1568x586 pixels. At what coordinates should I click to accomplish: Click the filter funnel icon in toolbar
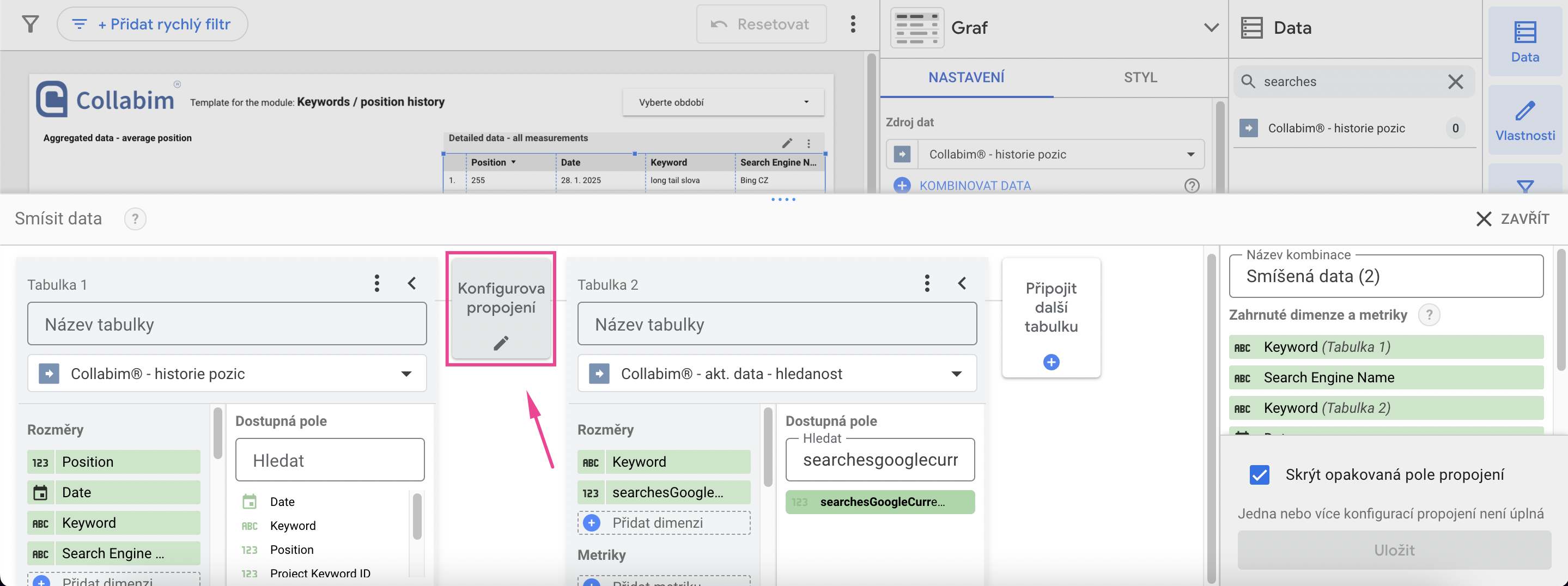pos(31,25)
